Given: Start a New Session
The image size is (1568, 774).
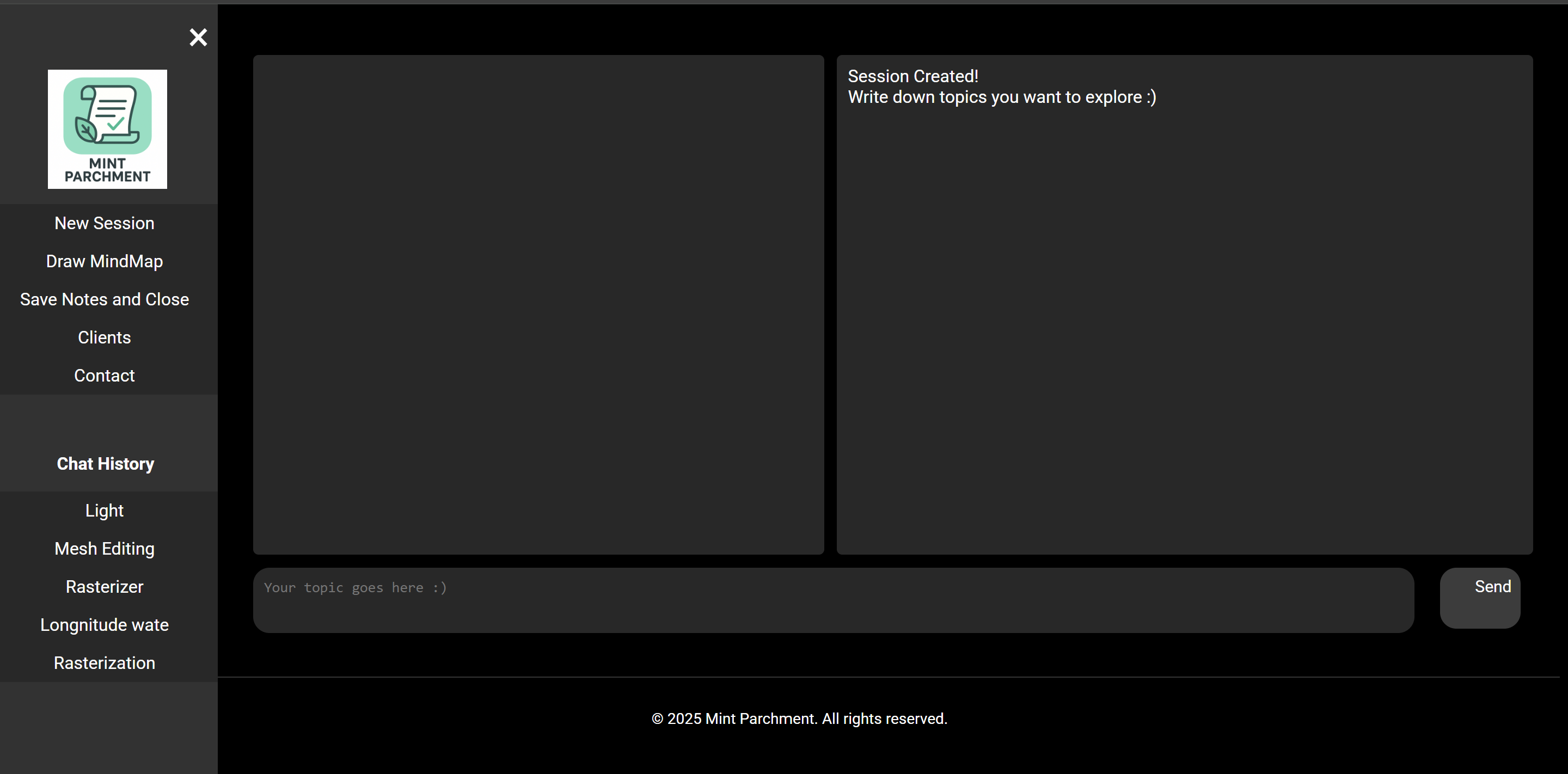Looking at the screenshot, I should point(104,223).
